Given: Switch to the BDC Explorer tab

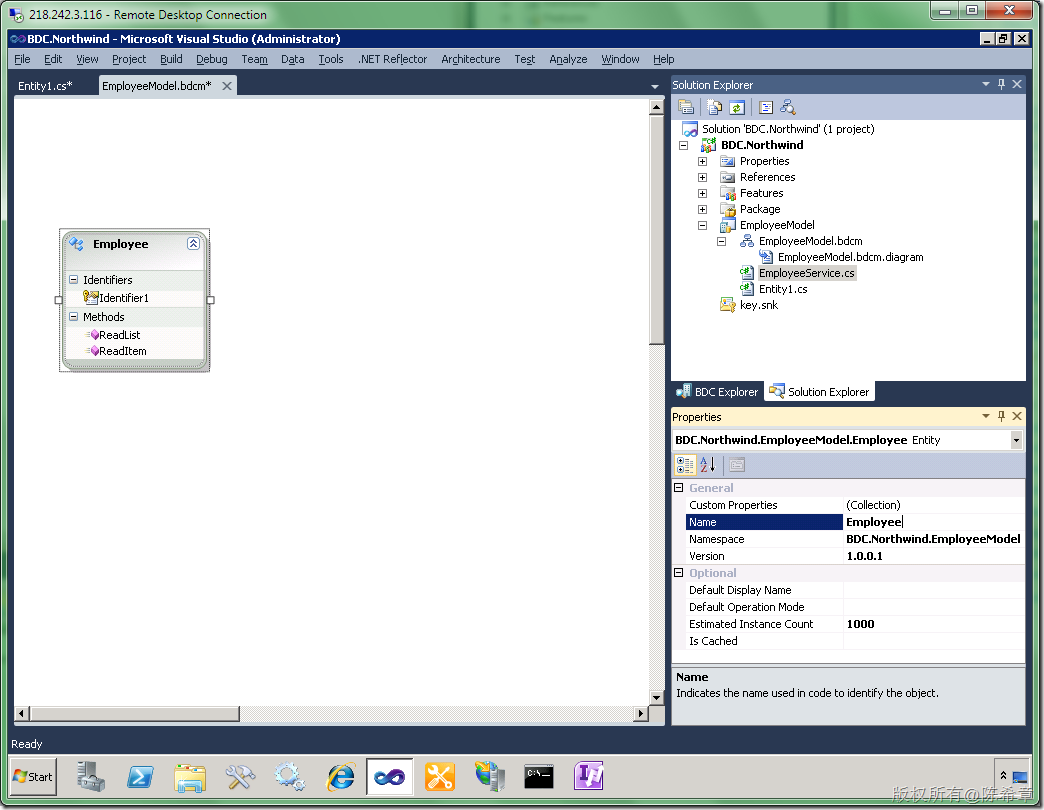Looking at the screenshot, I should pos(717,392).
